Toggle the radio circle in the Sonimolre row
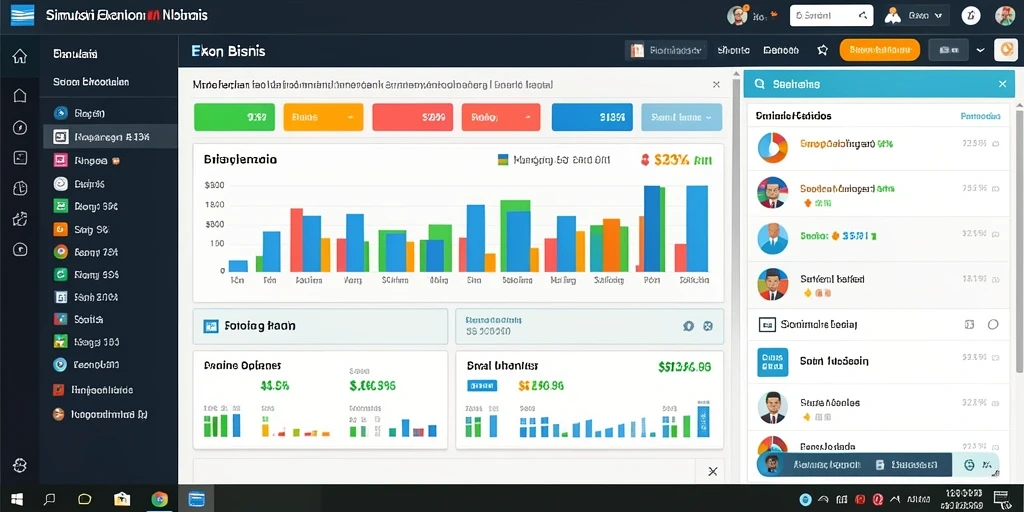 [x=993, y=325]
